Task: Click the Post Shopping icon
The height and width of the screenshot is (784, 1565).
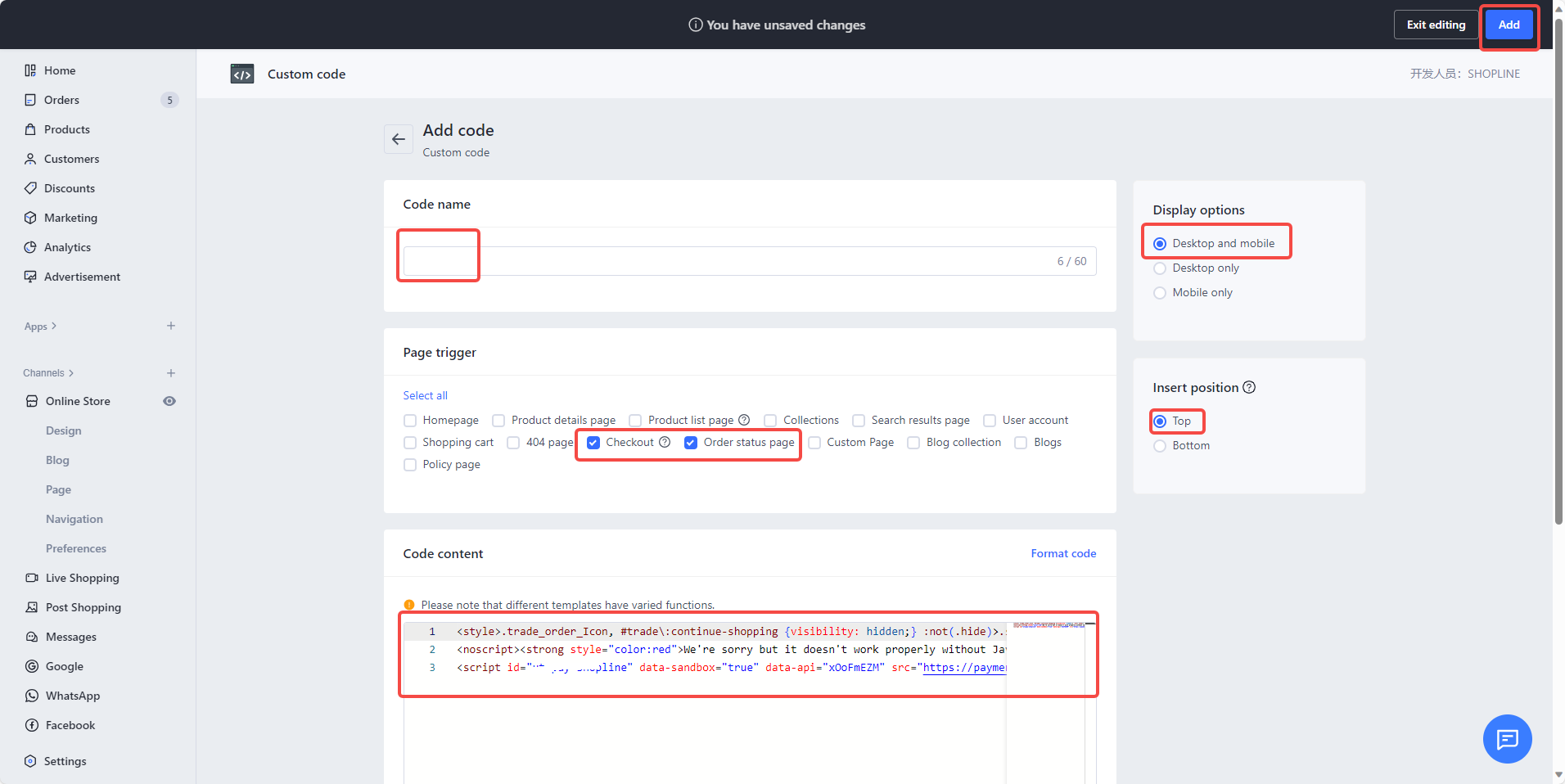Action: [32, 607]
